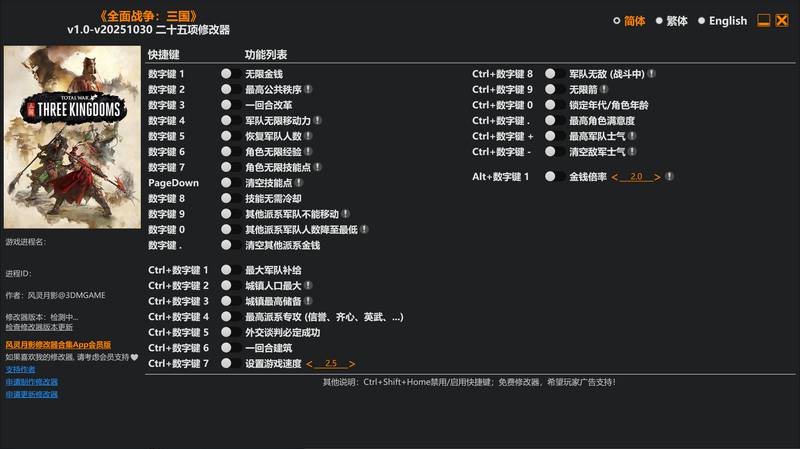The image size is (800, 449).
Task: Click 金钱倍率 value field 2.0
Action: tap(636, 177)
